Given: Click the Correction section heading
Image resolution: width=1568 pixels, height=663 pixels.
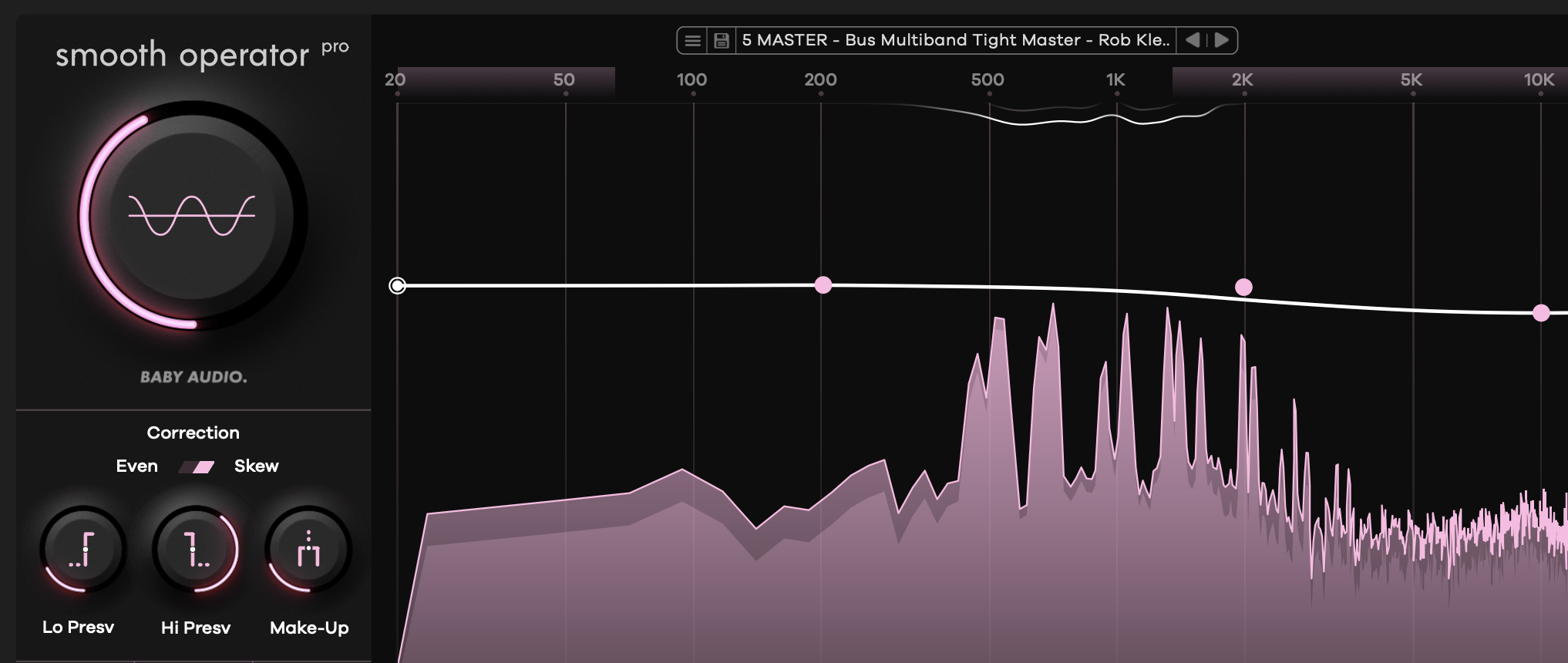Looking at the screenshot, I should click(x=193, y=432).
